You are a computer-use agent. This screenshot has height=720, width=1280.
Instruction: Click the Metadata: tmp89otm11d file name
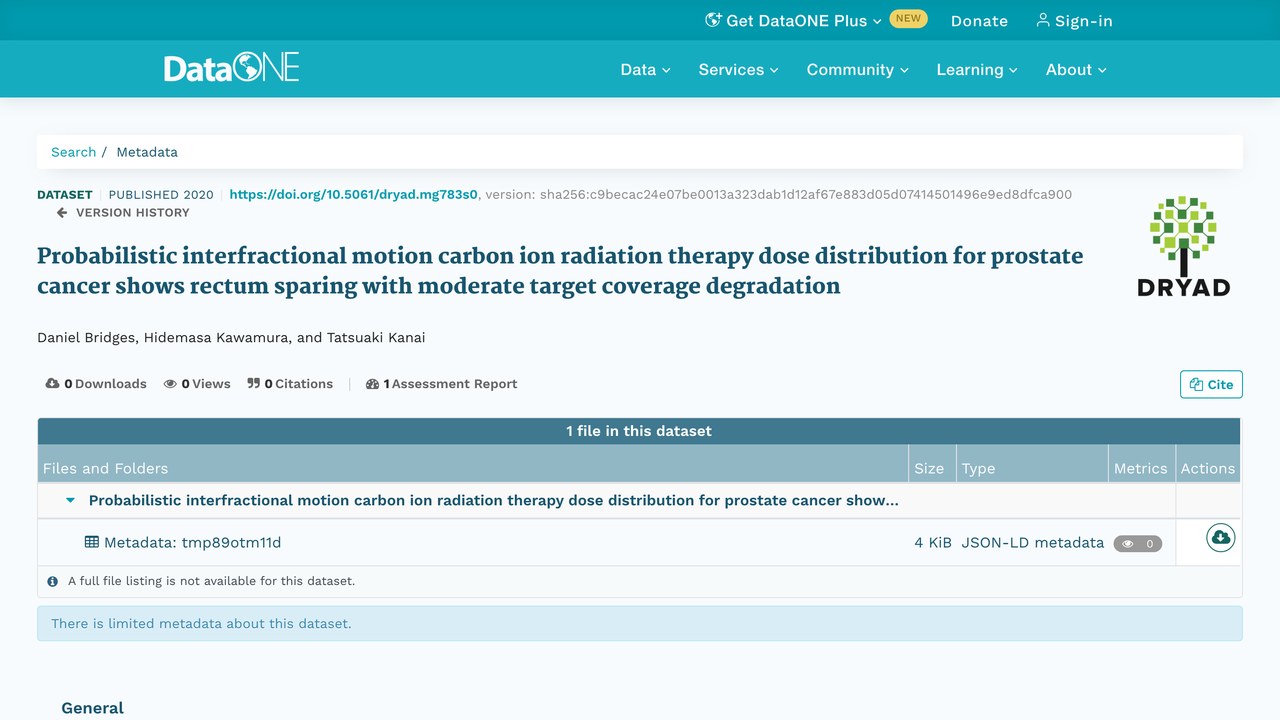coord(192,542)
